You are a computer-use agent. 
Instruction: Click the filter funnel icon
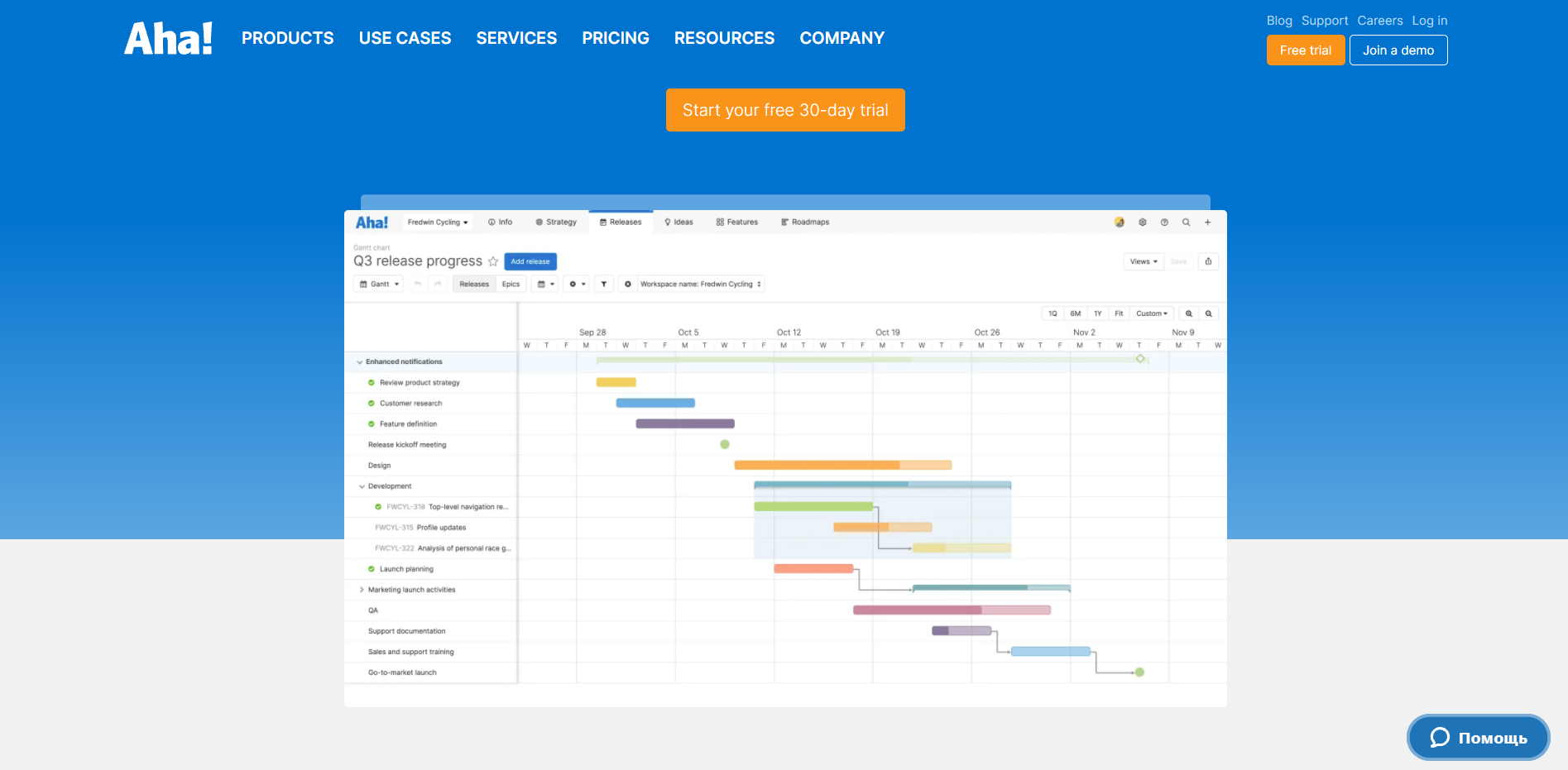[604, 285]
